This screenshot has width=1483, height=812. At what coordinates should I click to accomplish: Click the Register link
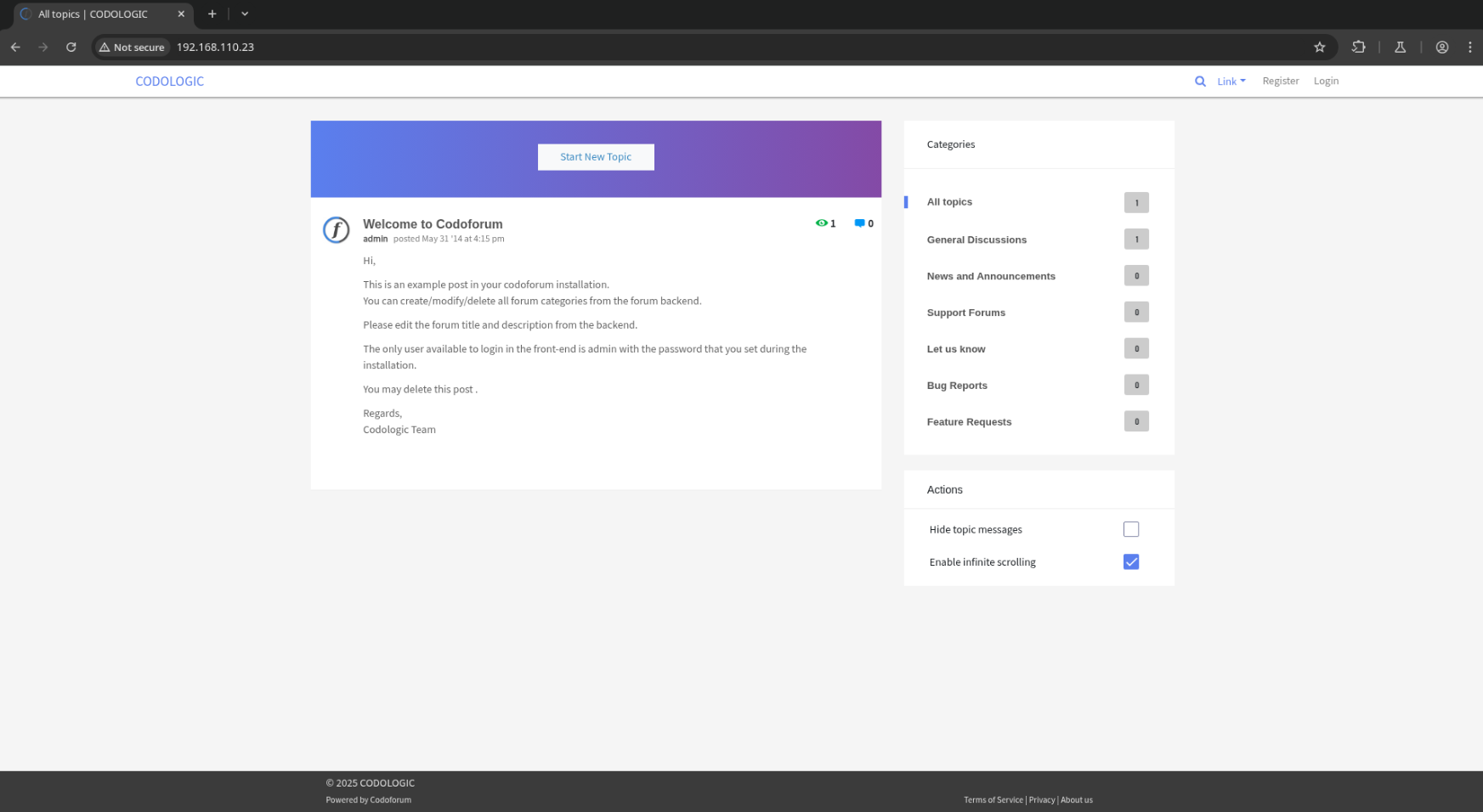tap(1281, 82)
